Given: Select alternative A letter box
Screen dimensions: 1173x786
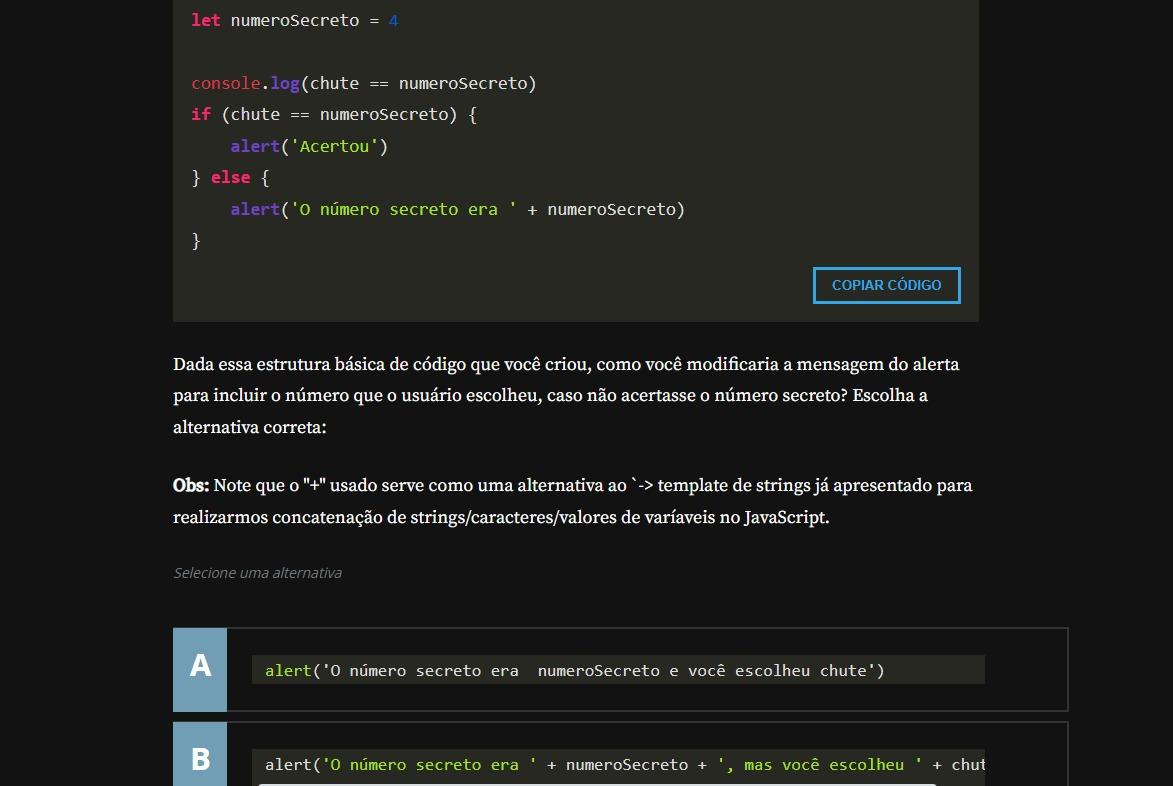Looking at the screenshot, I should pyautogui.click(x=200, y=668).
